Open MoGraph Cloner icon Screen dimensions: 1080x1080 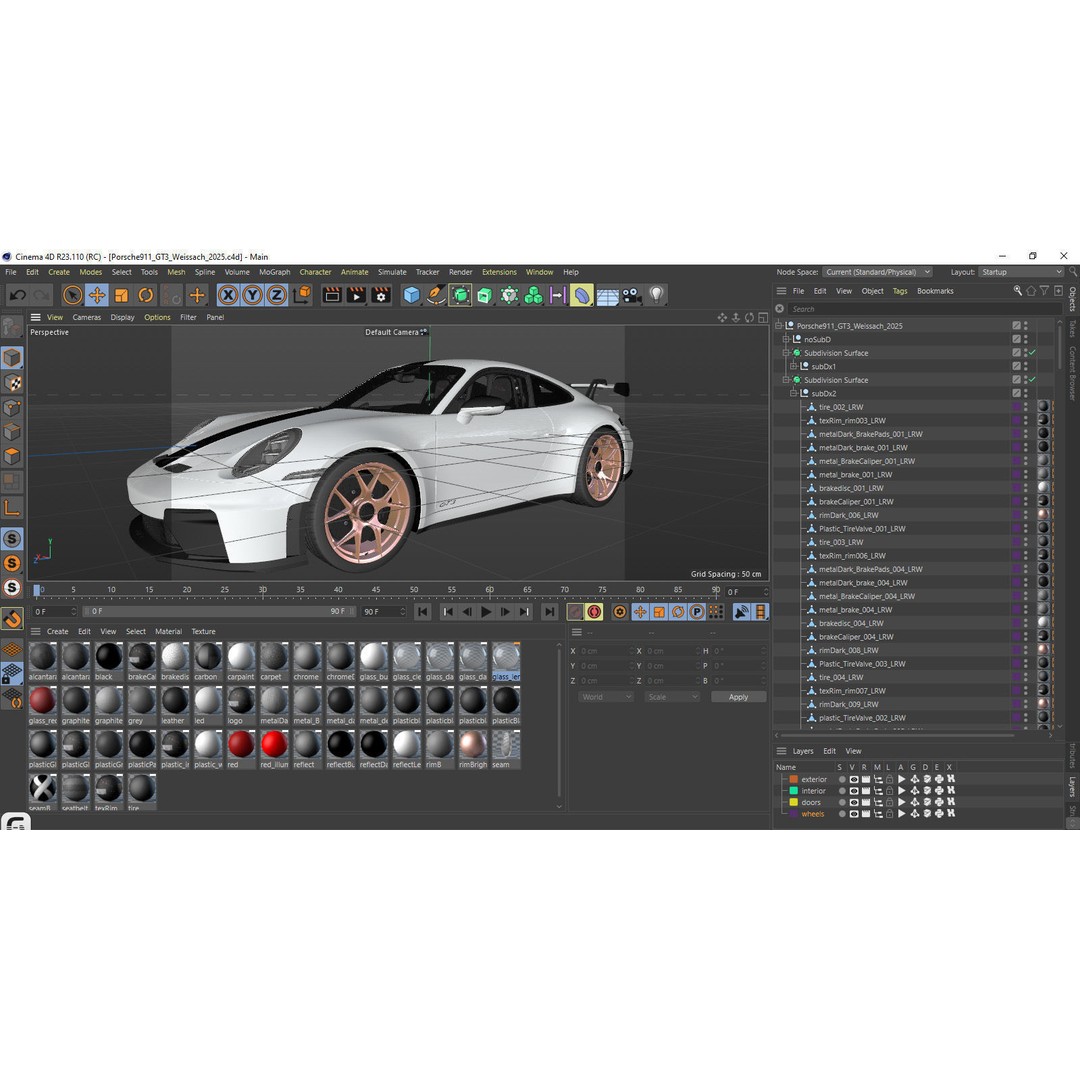(x=533, y=295)
